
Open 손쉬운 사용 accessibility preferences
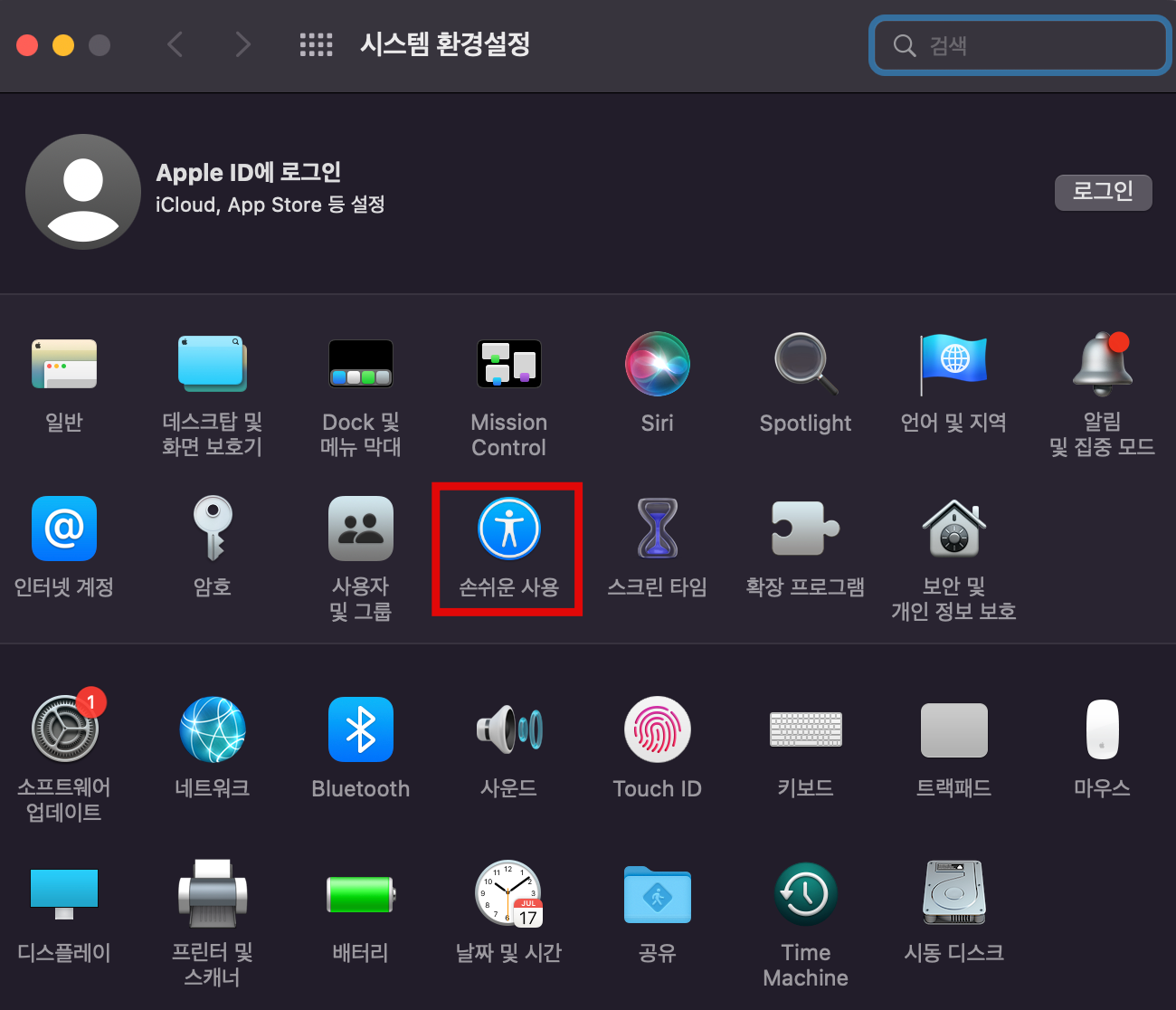point(508,529)
